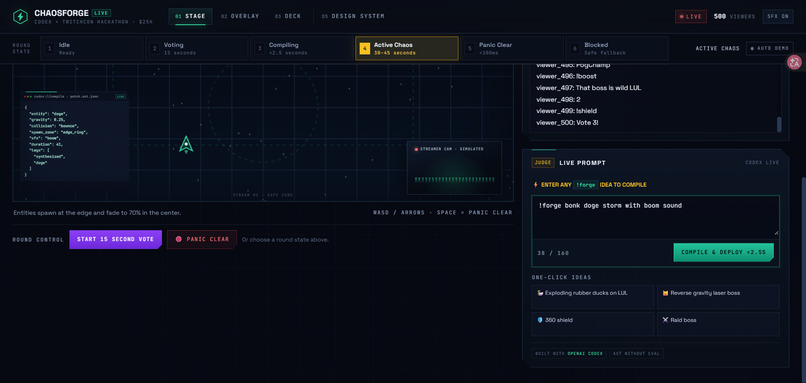
Task: Click the BUILT WITH OPENAI CODEX badge
Action: click(x=569, y=354)
